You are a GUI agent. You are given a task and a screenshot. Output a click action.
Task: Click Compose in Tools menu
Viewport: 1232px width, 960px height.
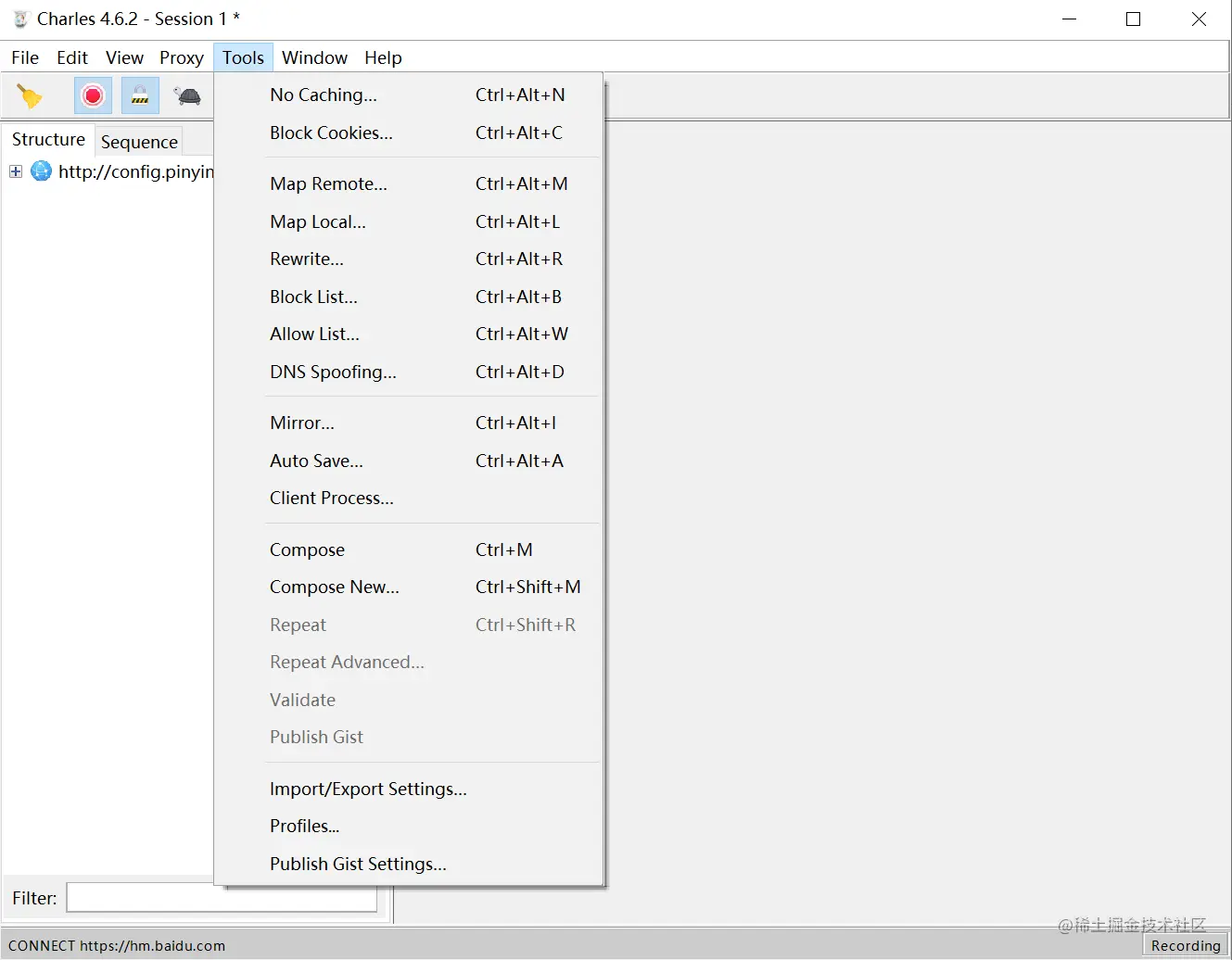pos(409,549)
